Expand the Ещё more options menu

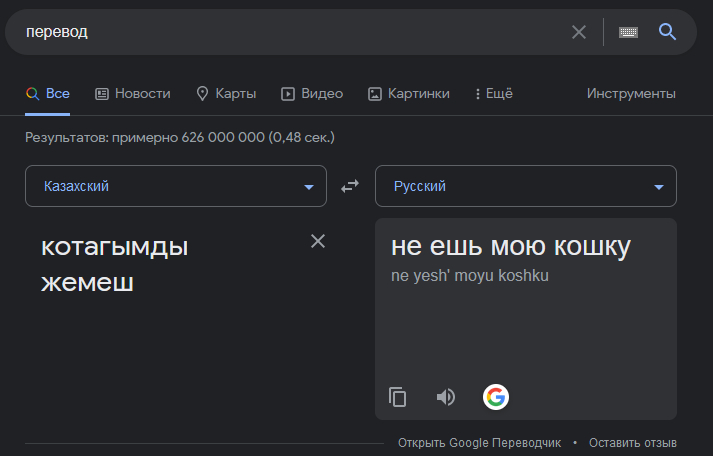pos(493,94)
